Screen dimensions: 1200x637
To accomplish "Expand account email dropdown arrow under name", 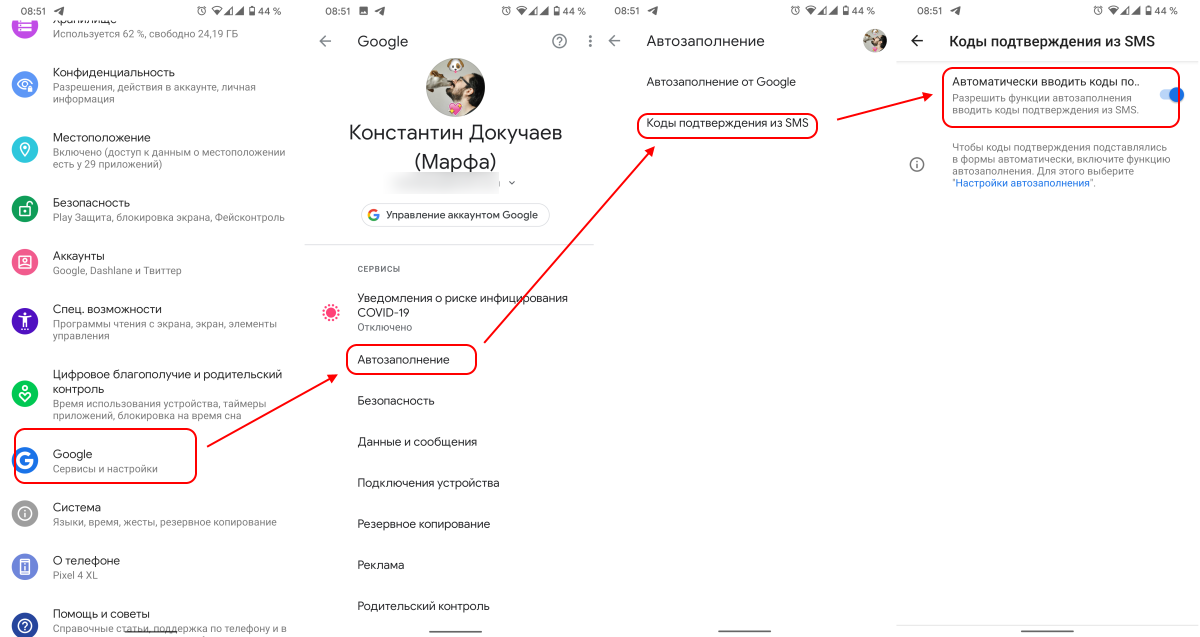I will click(x=512, y=183).
